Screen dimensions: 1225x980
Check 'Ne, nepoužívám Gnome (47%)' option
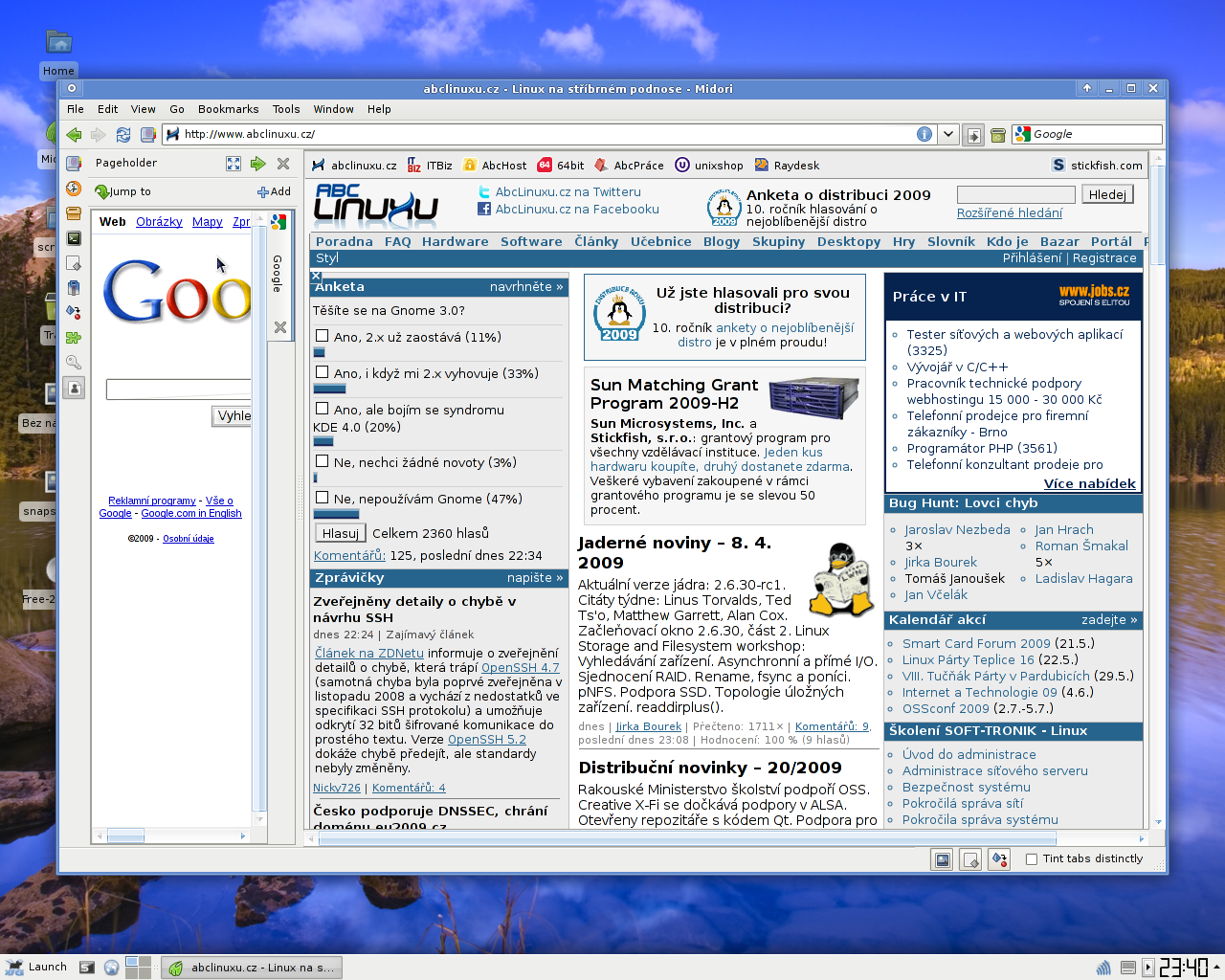pos(323,498)
